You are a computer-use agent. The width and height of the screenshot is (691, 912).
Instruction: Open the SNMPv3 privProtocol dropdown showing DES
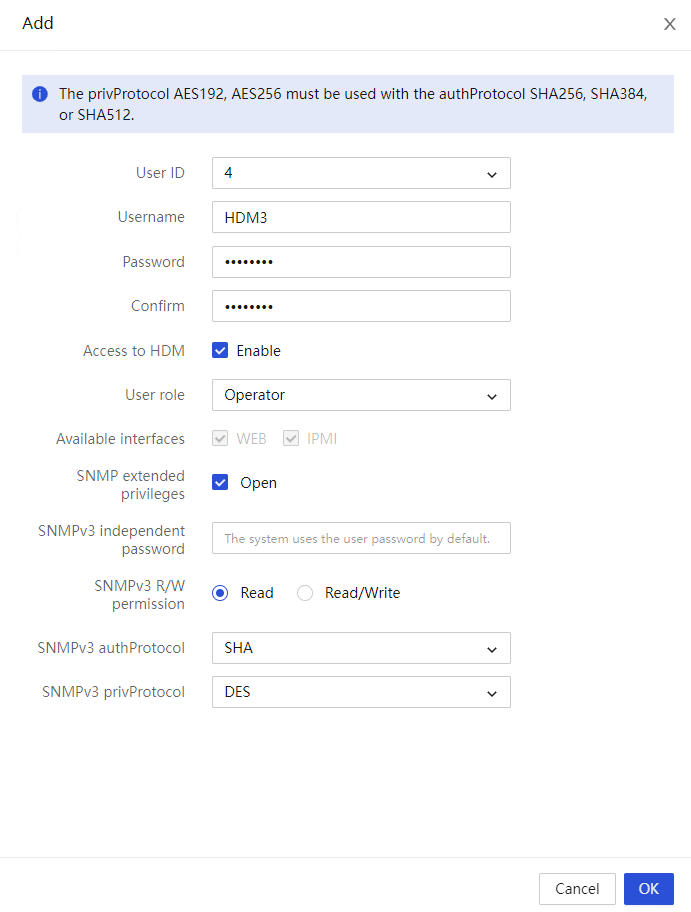point(361,692)
